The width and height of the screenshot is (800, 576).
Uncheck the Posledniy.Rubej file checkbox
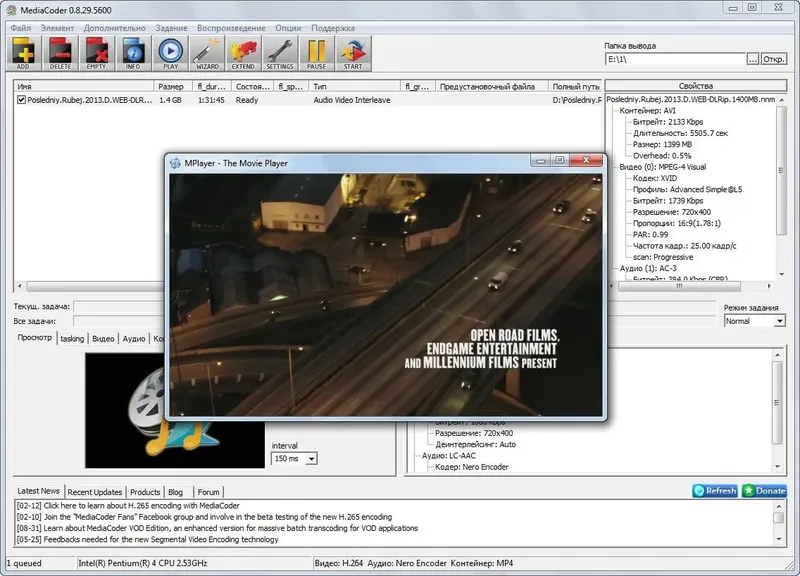[21, 100]
